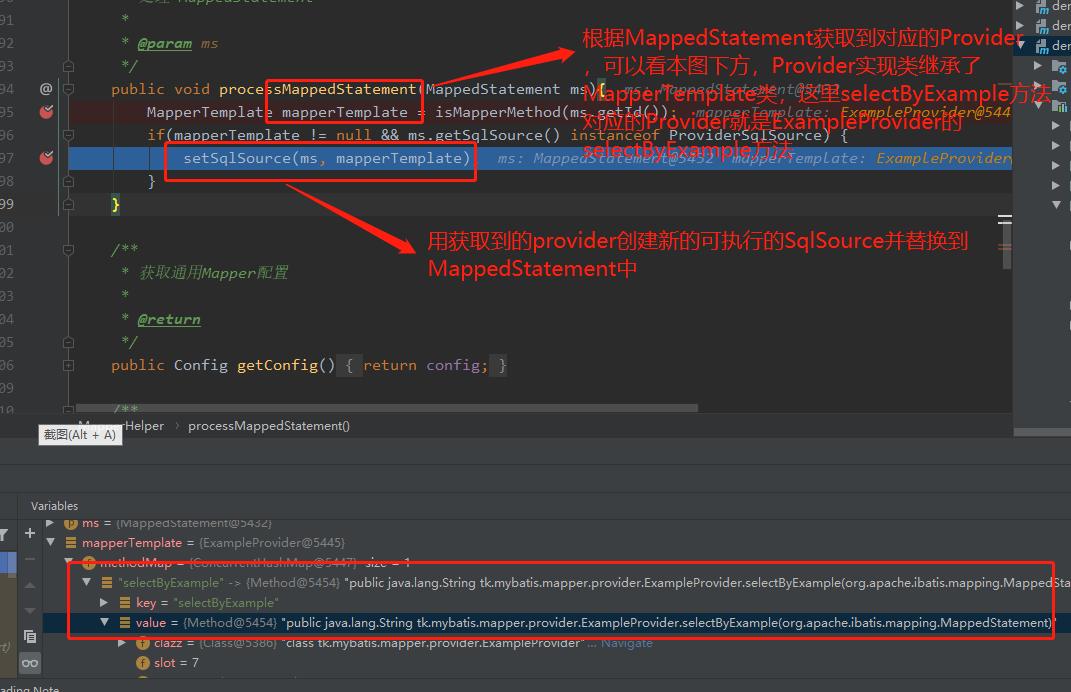Click setSqlSource call on line 97
Viewport: 1071px width, 692px height.
237,158
